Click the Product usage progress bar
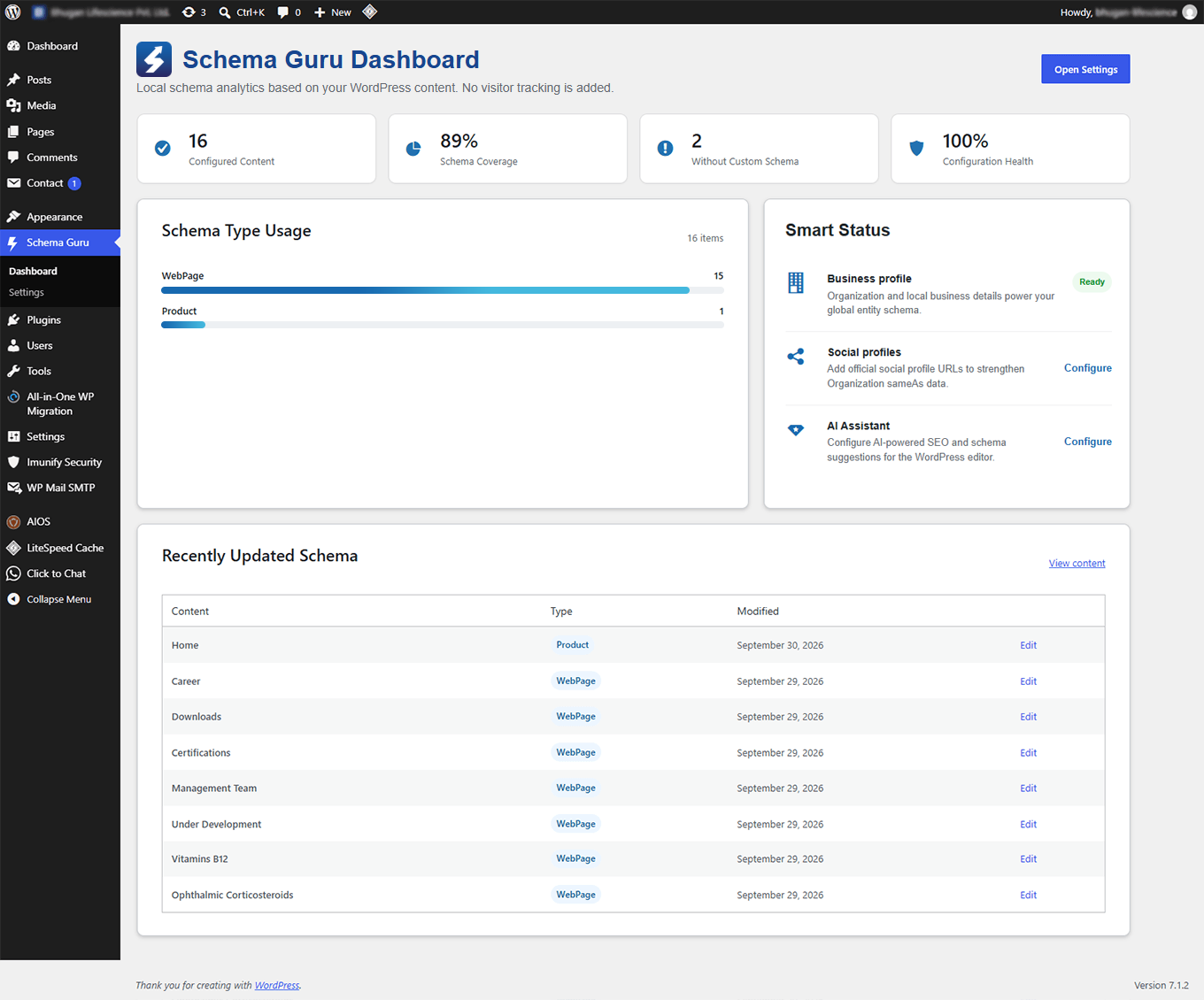Screen dimensions: 1204x1000 [443, 326]
